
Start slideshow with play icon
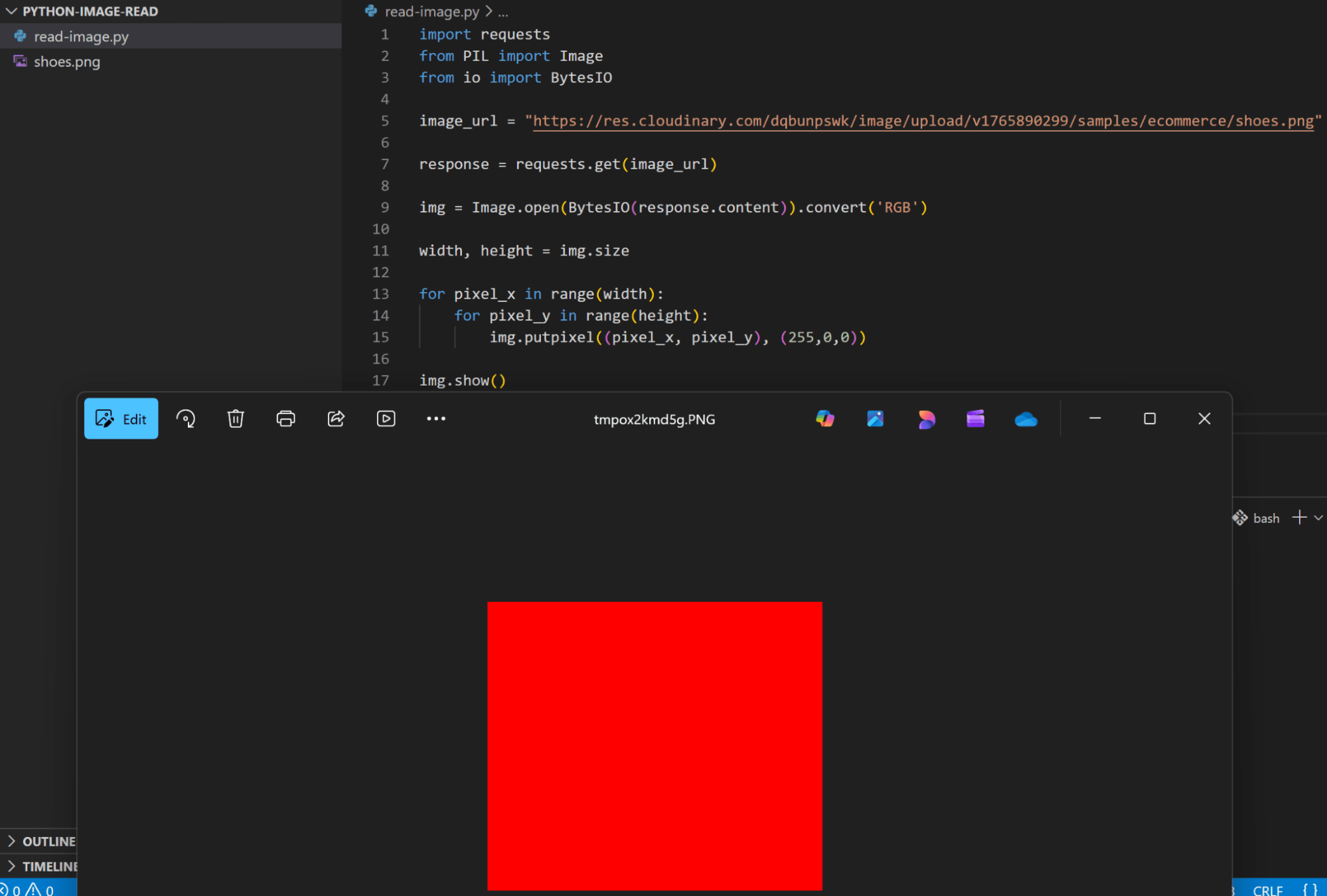click(386, 419)
